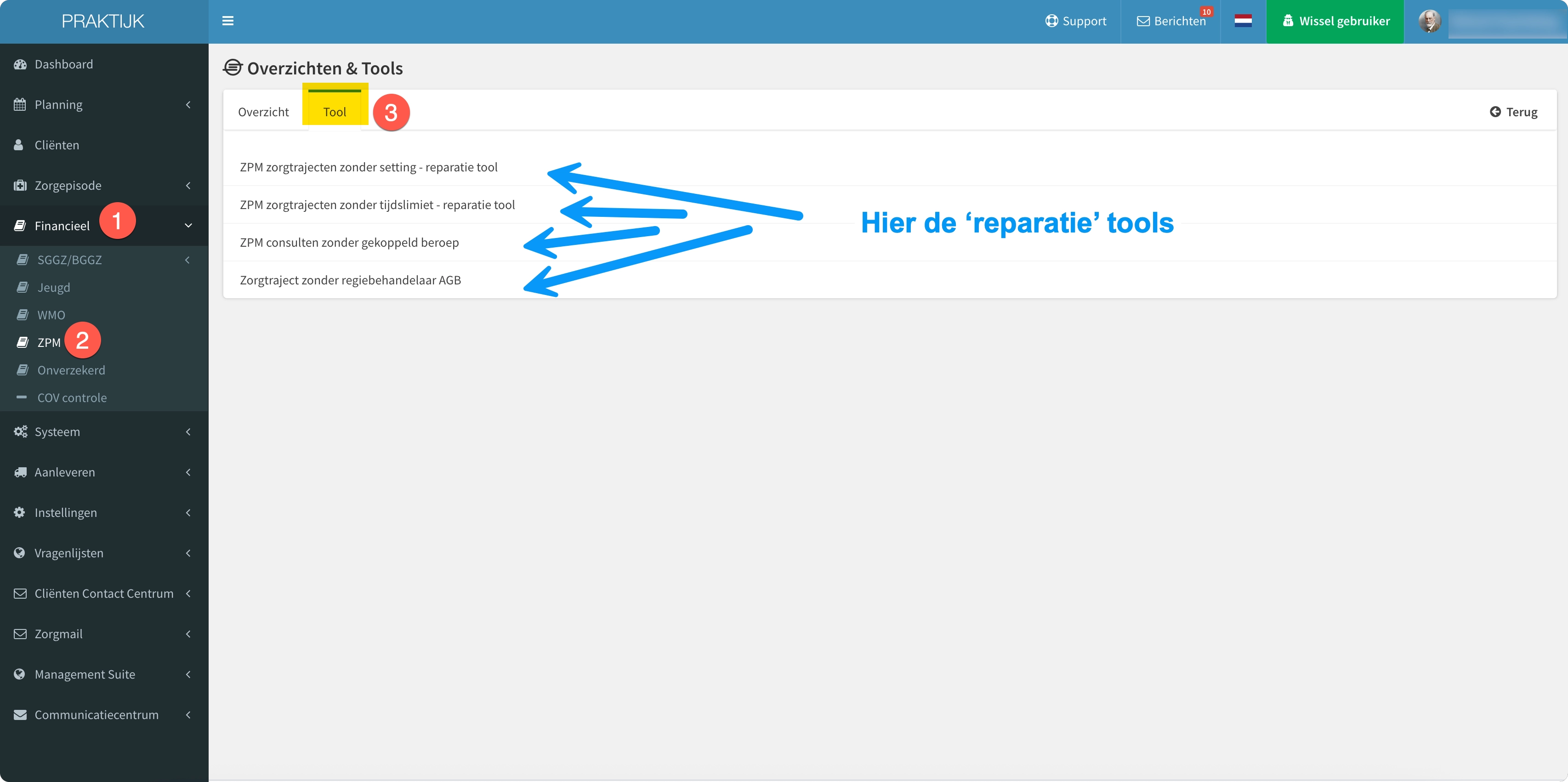Click the Cliënten Contact Centrum envelope icon
The height and width of the screenshot is (782, 1568).
click(20, 593)
